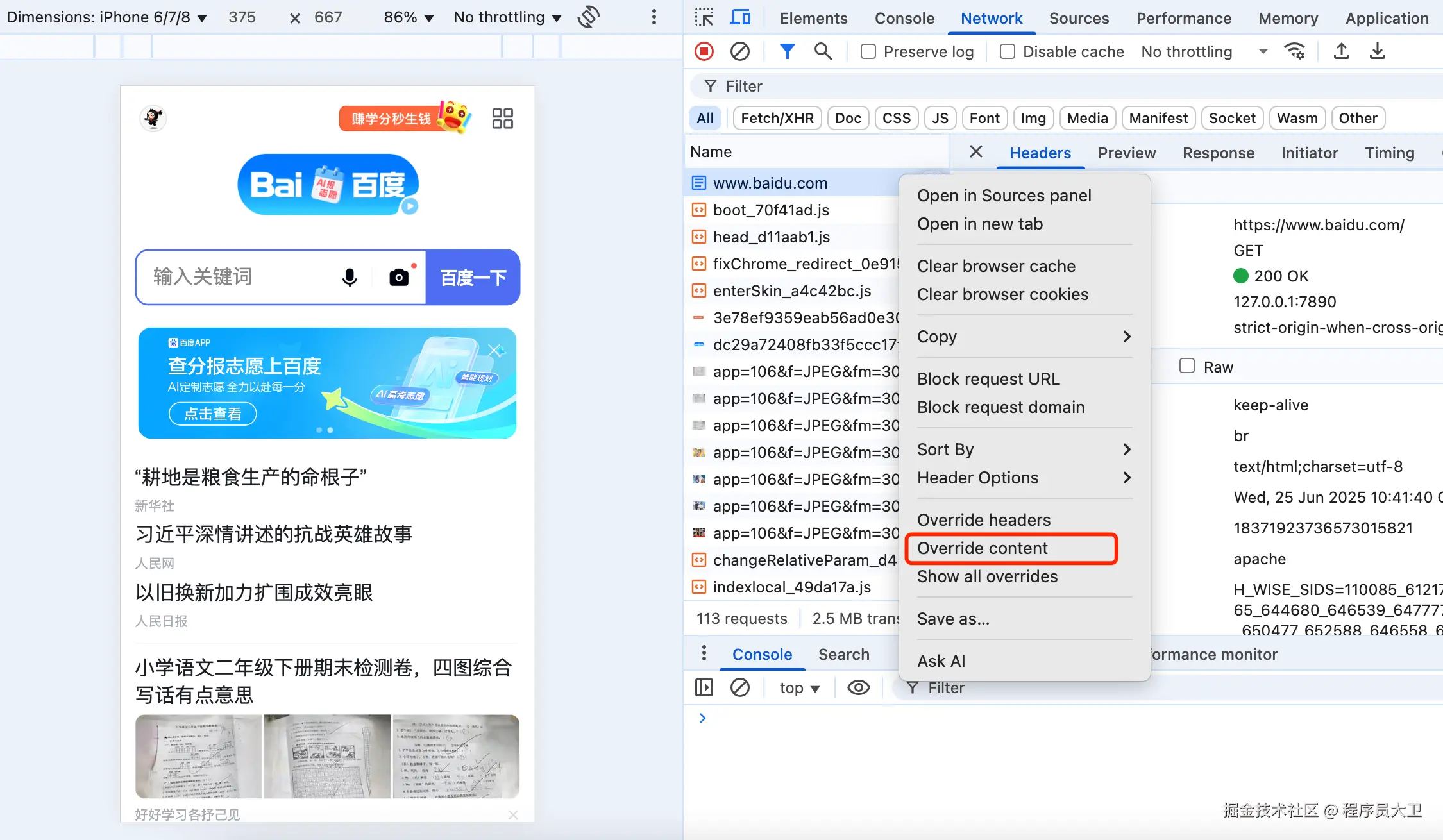Switch to the Response tab

(x=1218, y=153)
